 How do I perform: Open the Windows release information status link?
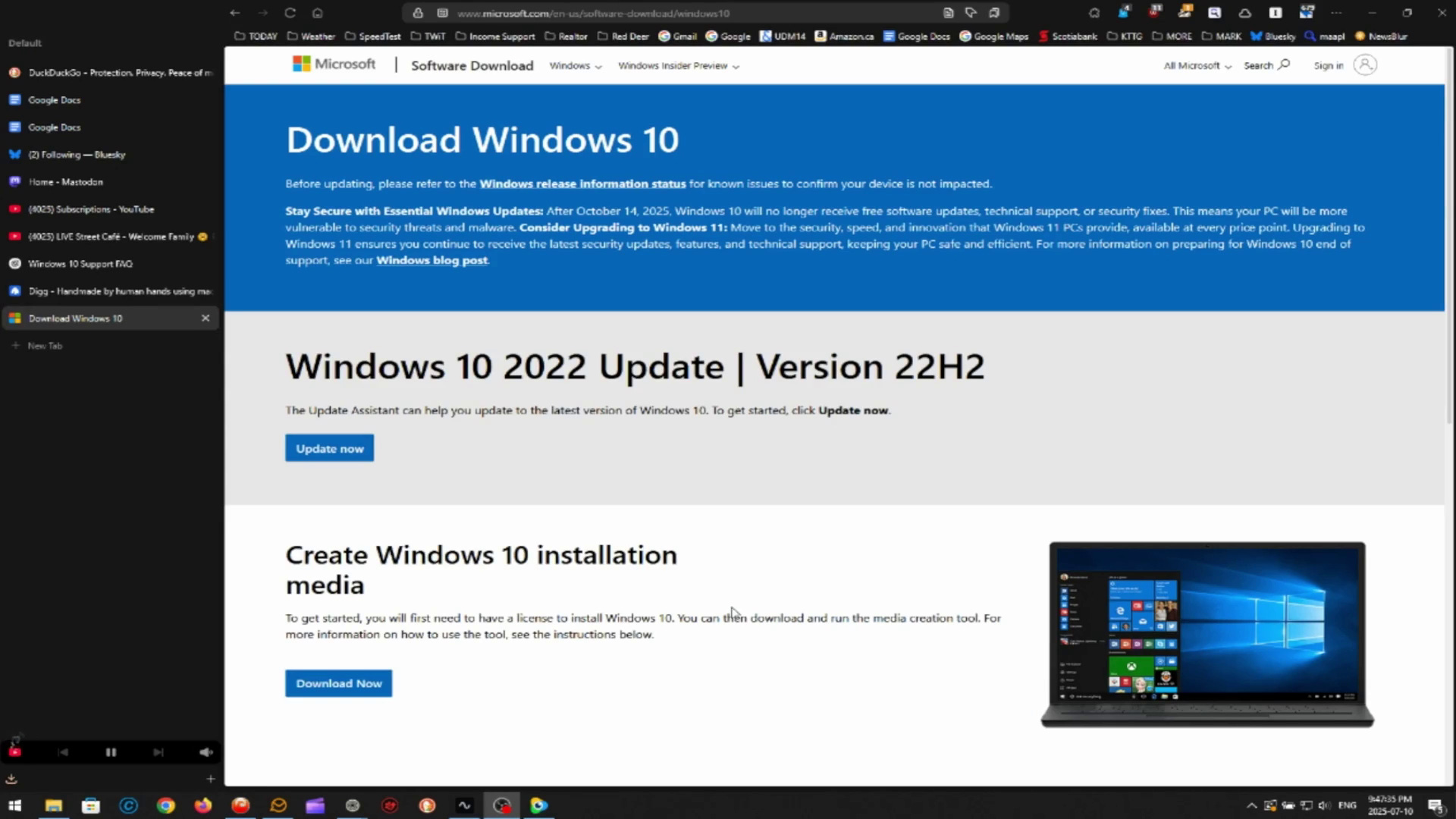(582, 184)
